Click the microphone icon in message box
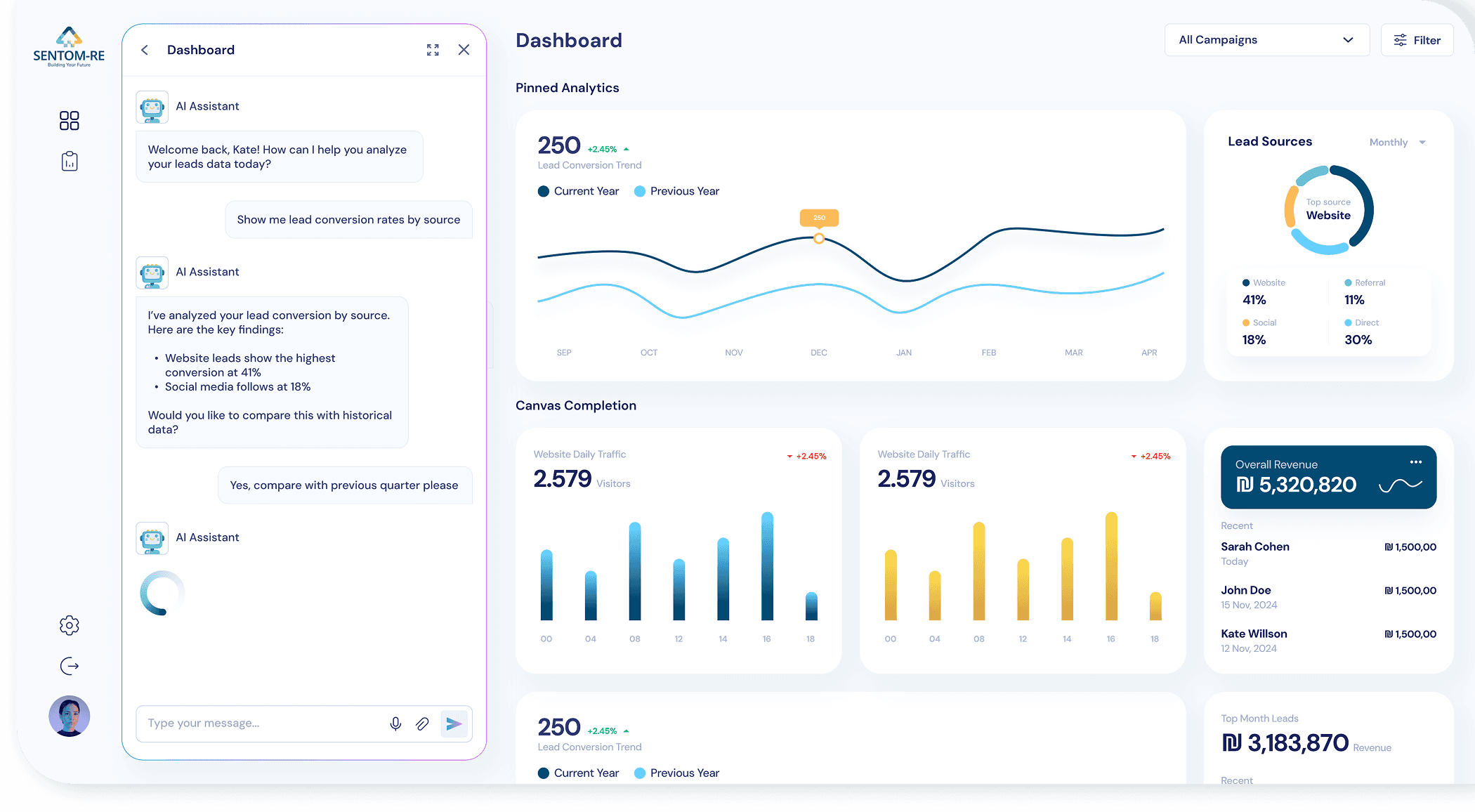Screen dimensions: 1475x812 click(x=395, y=723)
